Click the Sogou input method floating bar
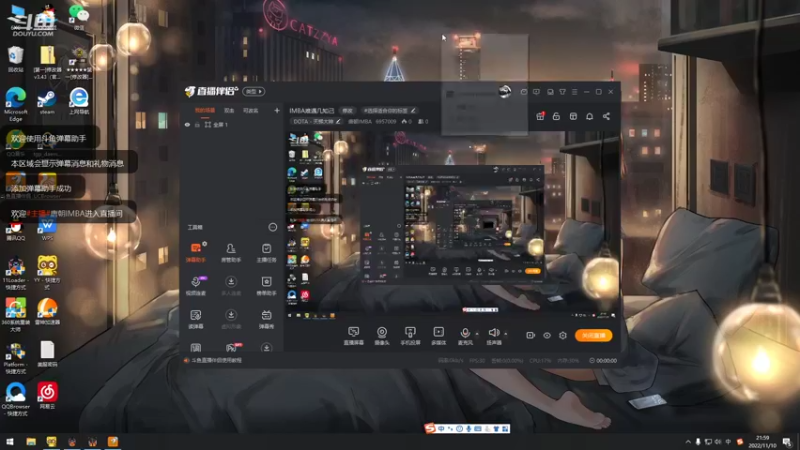 point(467,429)
